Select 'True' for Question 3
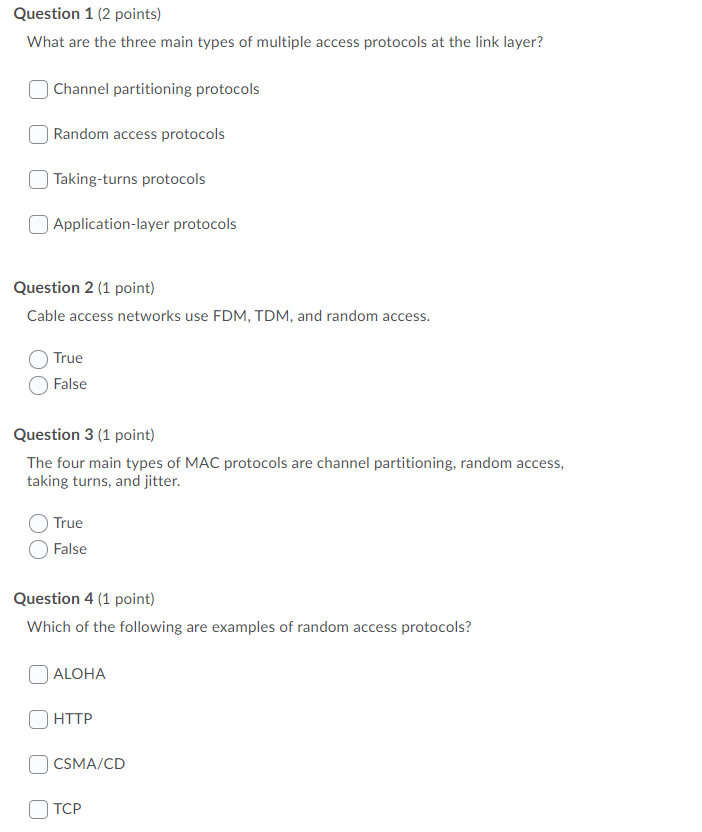The image size is (702, 832). pos(39,523)
